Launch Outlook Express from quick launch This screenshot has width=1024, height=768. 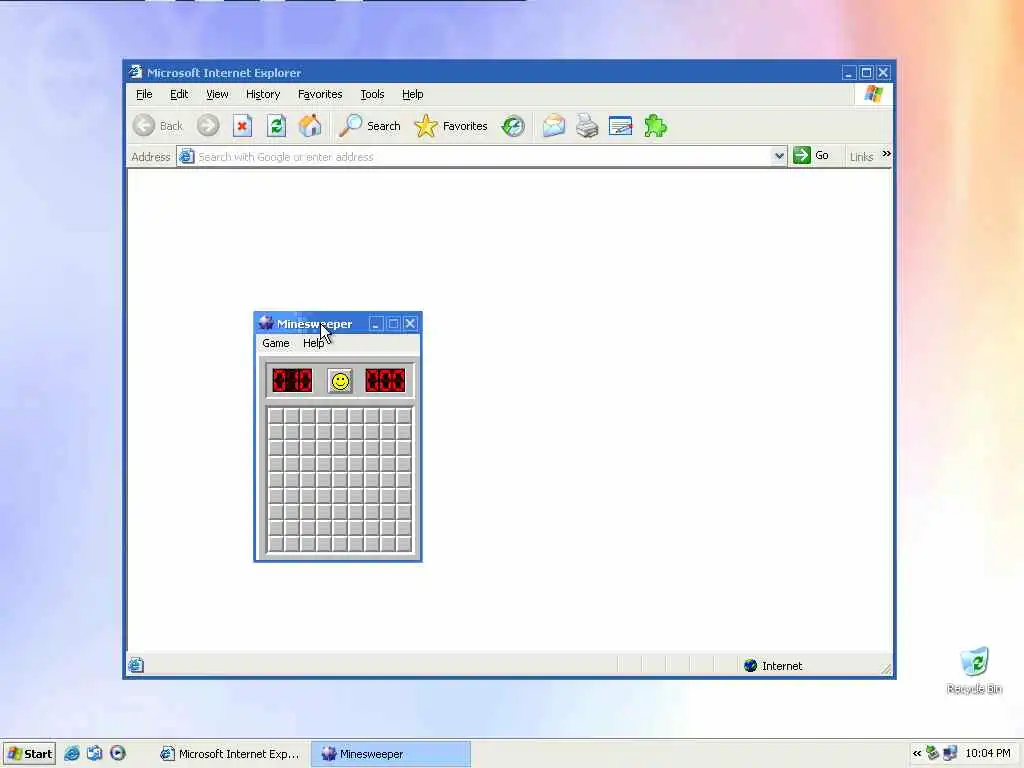tap(95, 753)
